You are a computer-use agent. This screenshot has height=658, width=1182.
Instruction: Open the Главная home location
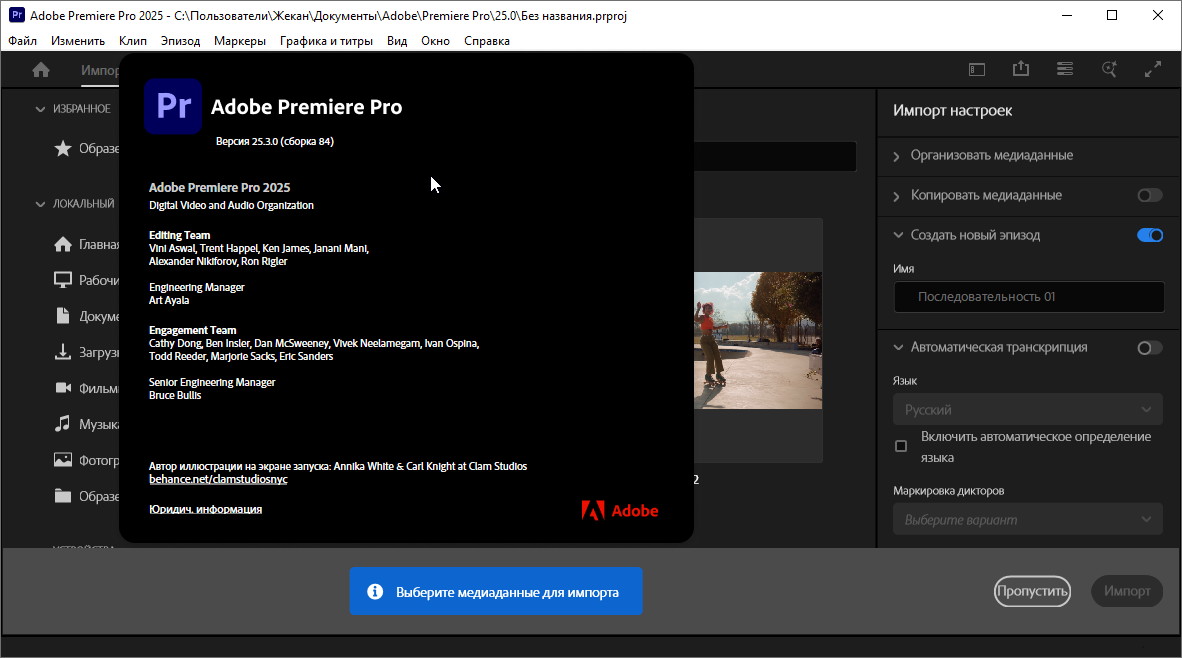click(x=87, y=244)
